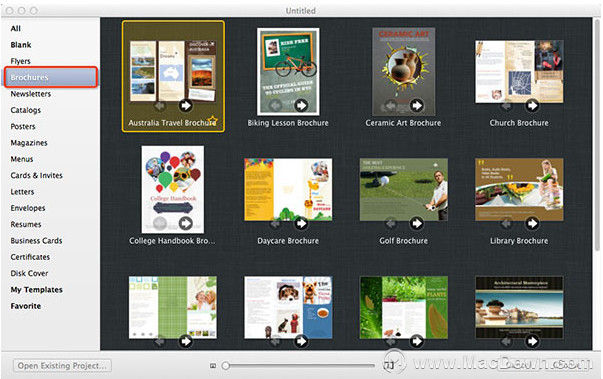The image size is (603, 379).
Task: Toggle favorite star on Australia Travel Brochure
Action: 212,120
